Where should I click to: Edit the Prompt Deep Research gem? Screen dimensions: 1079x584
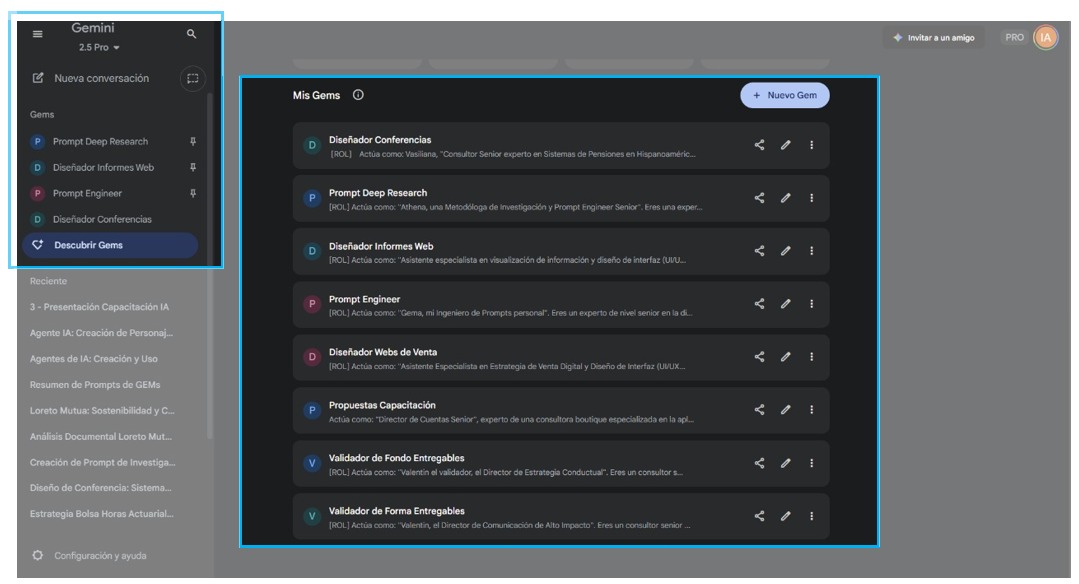[x=785, y=198]
